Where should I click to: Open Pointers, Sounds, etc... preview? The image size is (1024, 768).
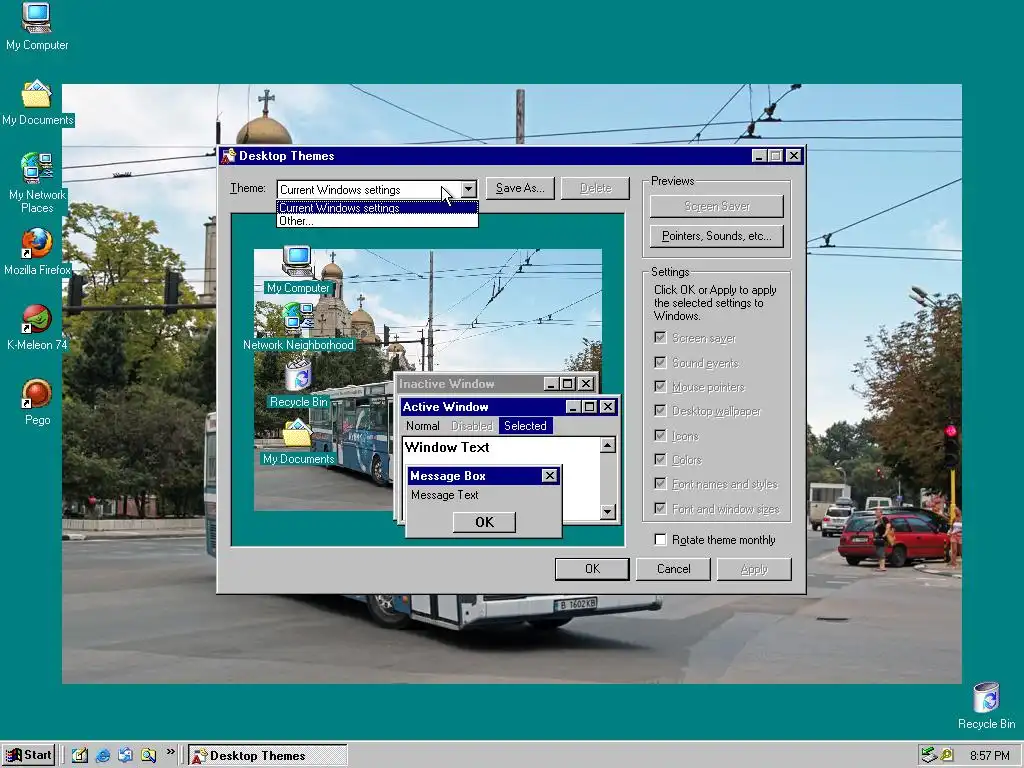point(716,236)
